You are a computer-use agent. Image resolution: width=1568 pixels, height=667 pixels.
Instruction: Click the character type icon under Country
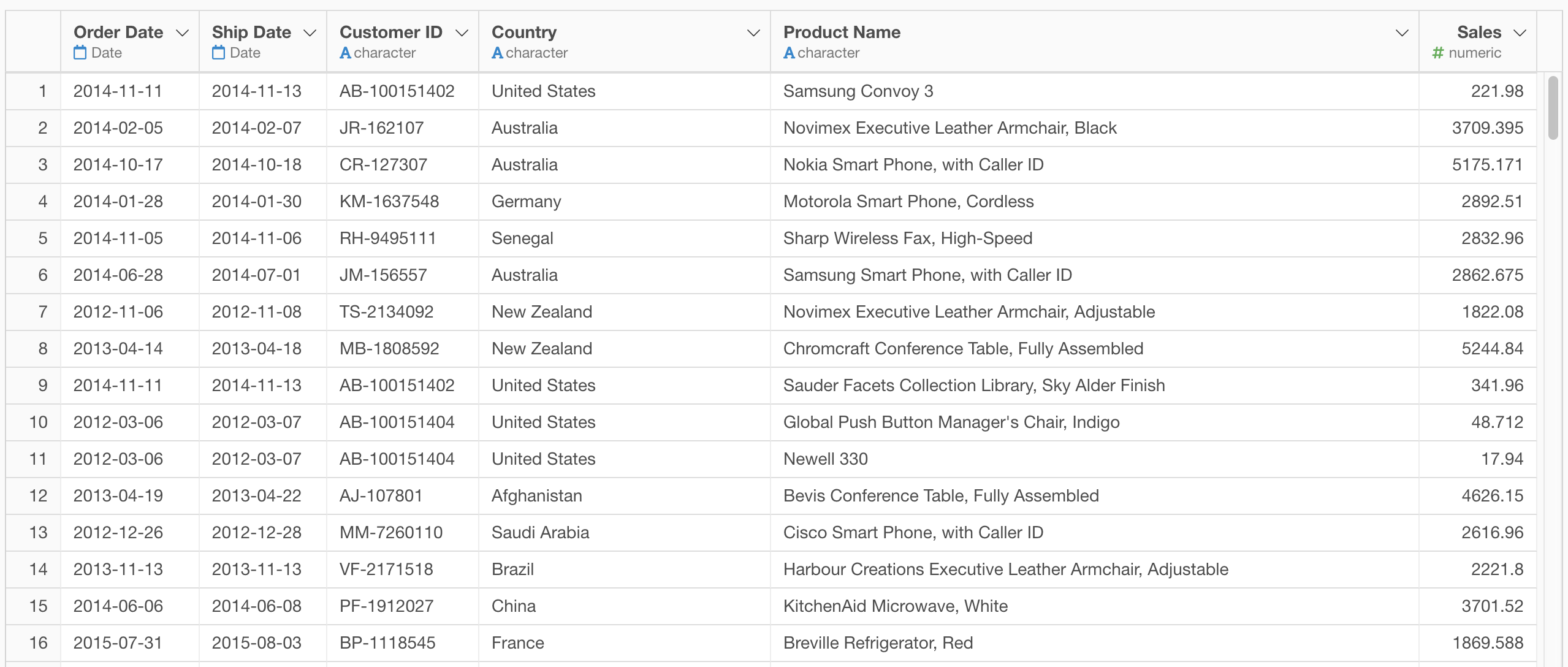point(497,52)
